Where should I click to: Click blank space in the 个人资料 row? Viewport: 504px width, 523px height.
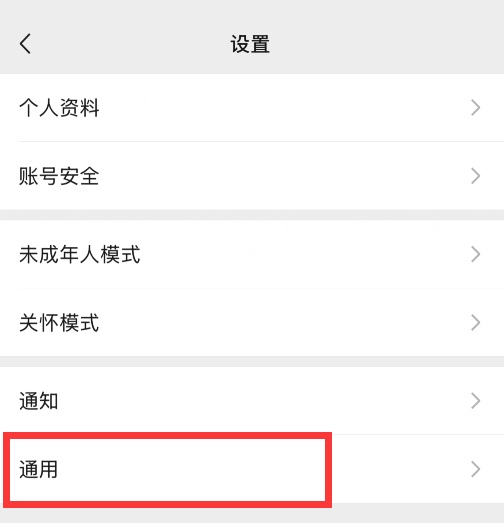click(x=284, y=108)
